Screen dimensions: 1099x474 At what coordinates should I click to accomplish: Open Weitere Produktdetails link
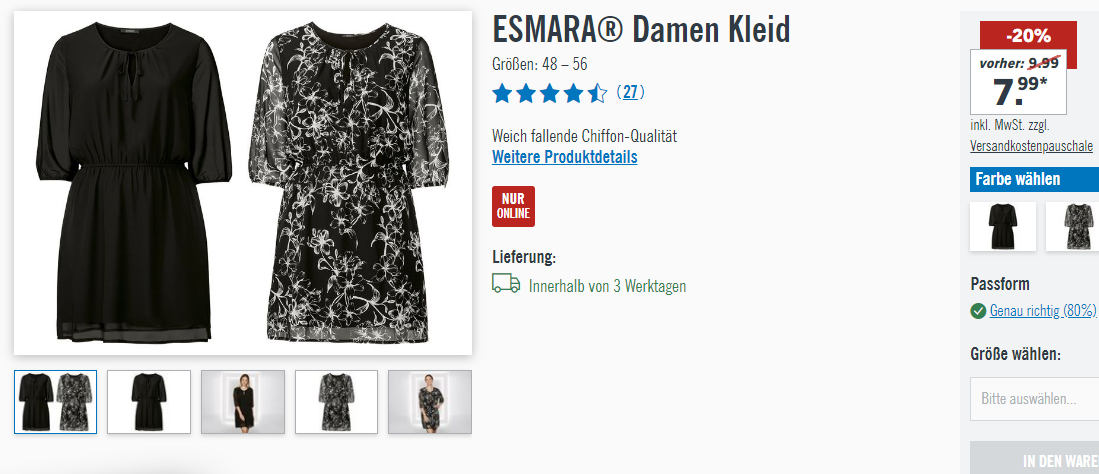click(565, 156)
